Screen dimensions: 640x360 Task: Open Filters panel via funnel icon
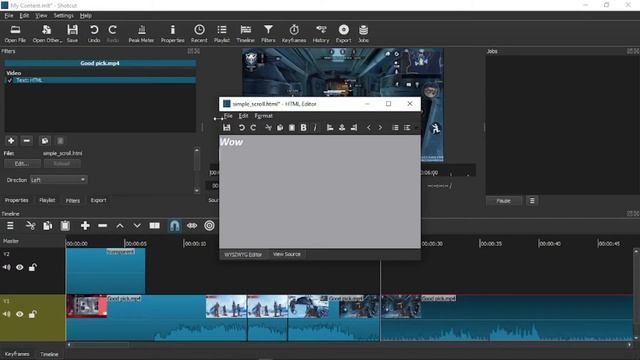tap(268, 33)
